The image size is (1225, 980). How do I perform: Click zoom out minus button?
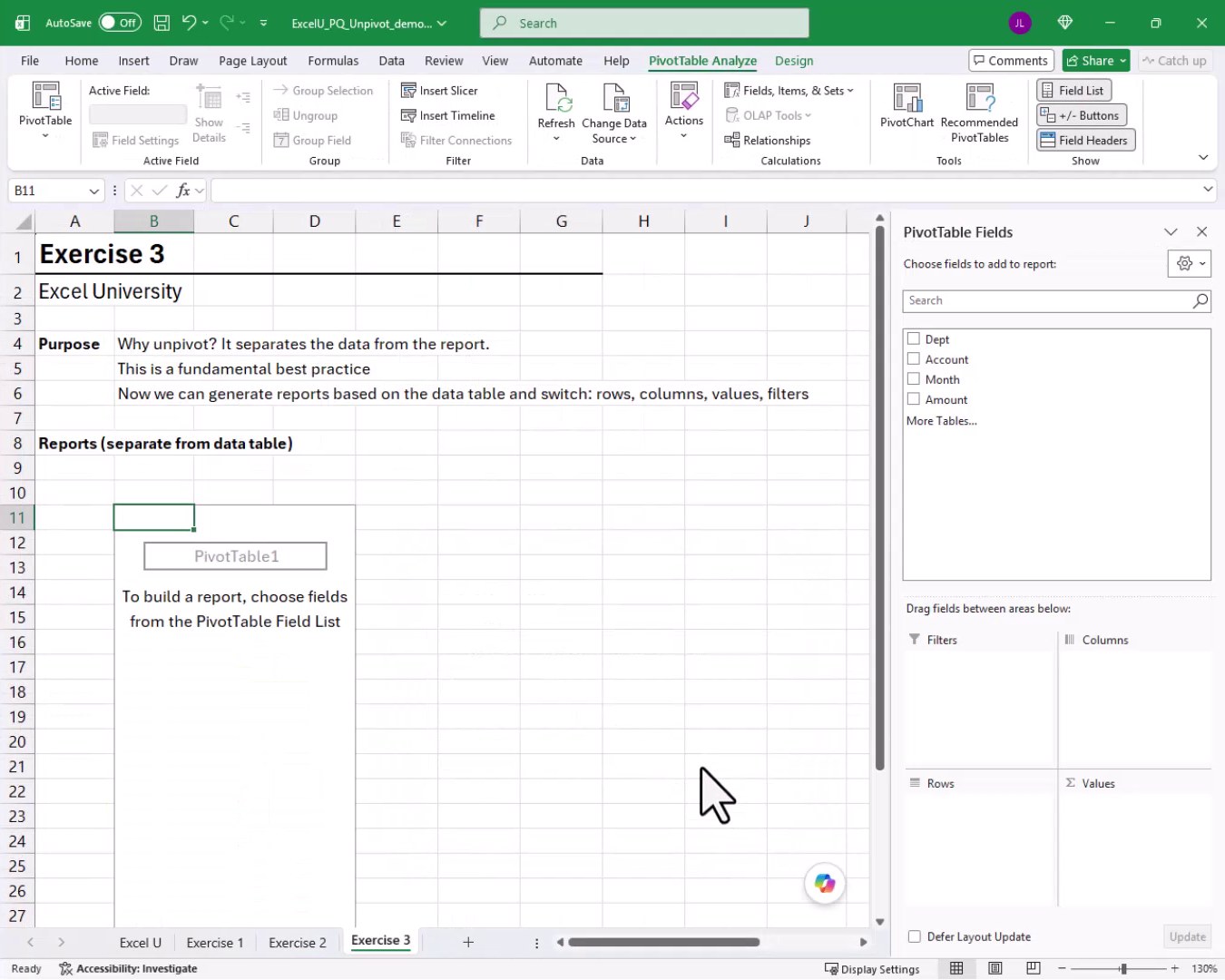pos(1062,968)
